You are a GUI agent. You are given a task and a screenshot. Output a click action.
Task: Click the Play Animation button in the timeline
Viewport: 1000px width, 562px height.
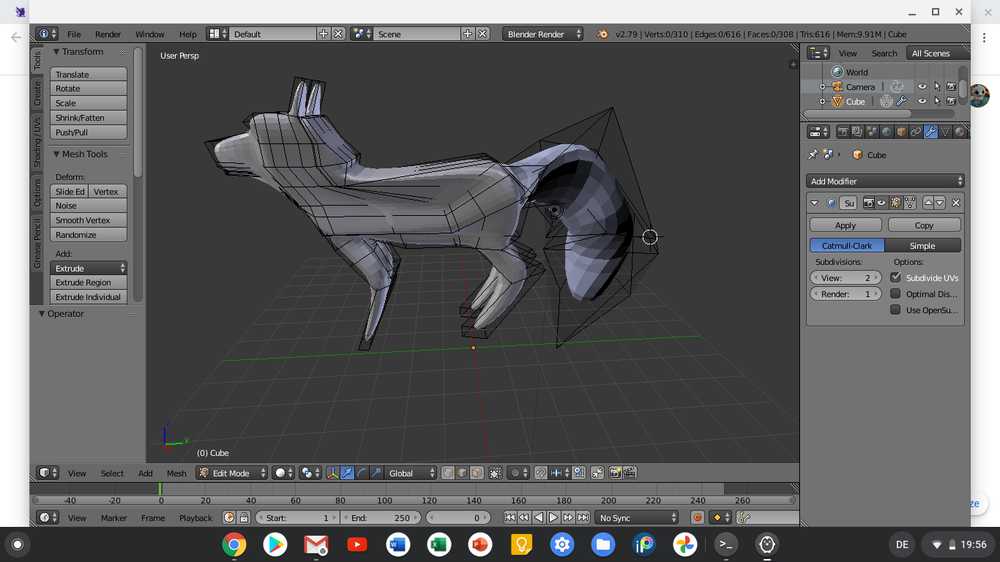553,518
